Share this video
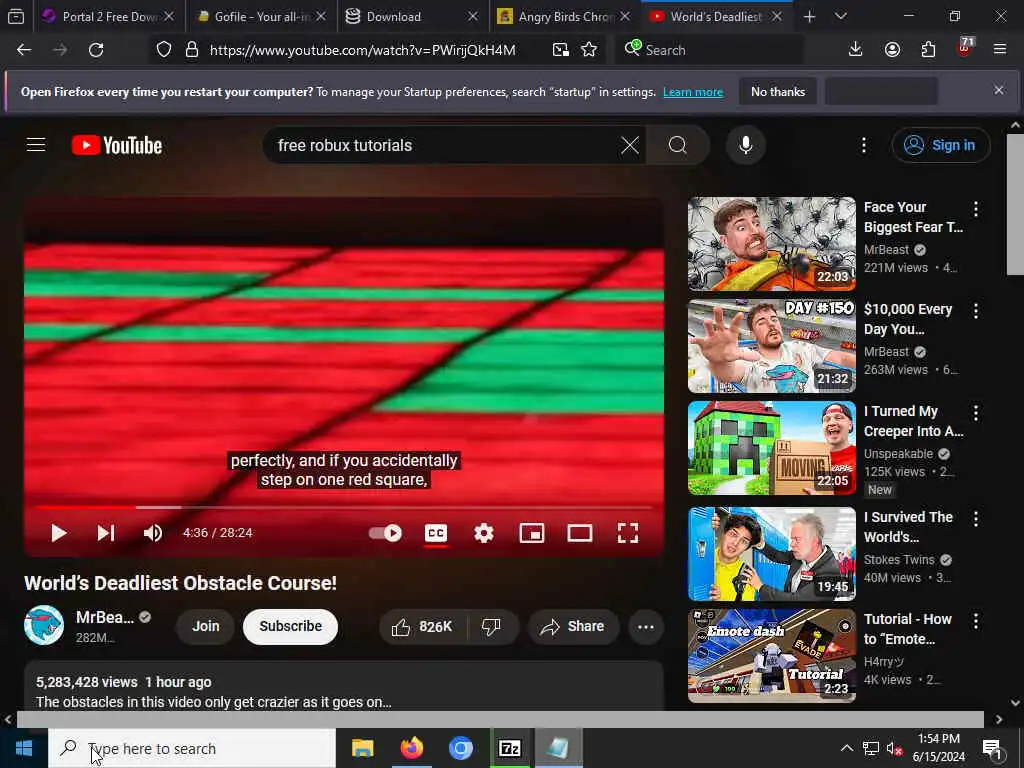 (572, 627)
